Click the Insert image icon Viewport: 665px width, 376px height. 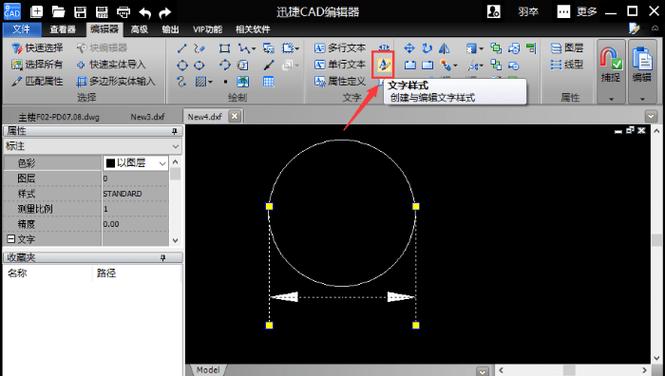click(243, 81)
